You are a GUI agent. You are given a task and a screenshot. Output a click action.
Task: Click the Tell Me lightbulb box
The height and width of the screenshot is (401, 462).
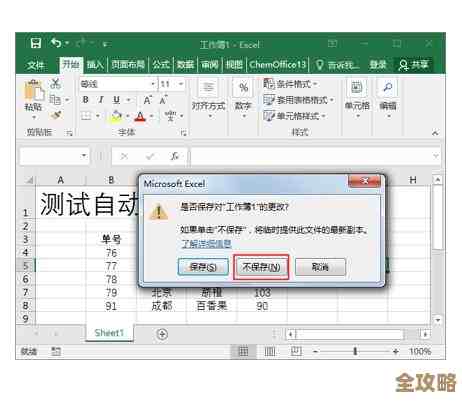click(337, 65)
